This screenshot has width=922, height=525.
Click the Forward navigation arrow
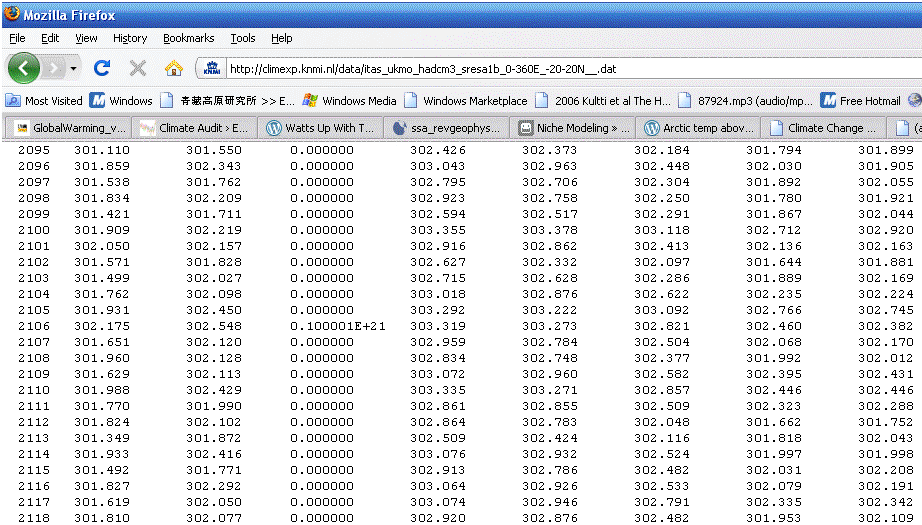[53, 68]
